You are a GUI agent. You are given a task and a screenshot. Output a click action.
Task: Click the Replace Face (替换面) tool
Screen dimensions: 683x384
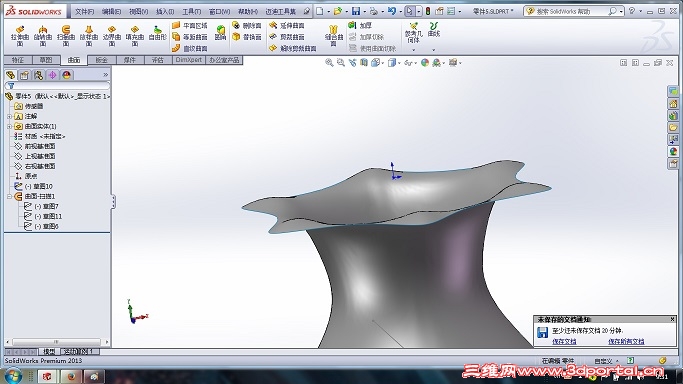coord(247,37)
